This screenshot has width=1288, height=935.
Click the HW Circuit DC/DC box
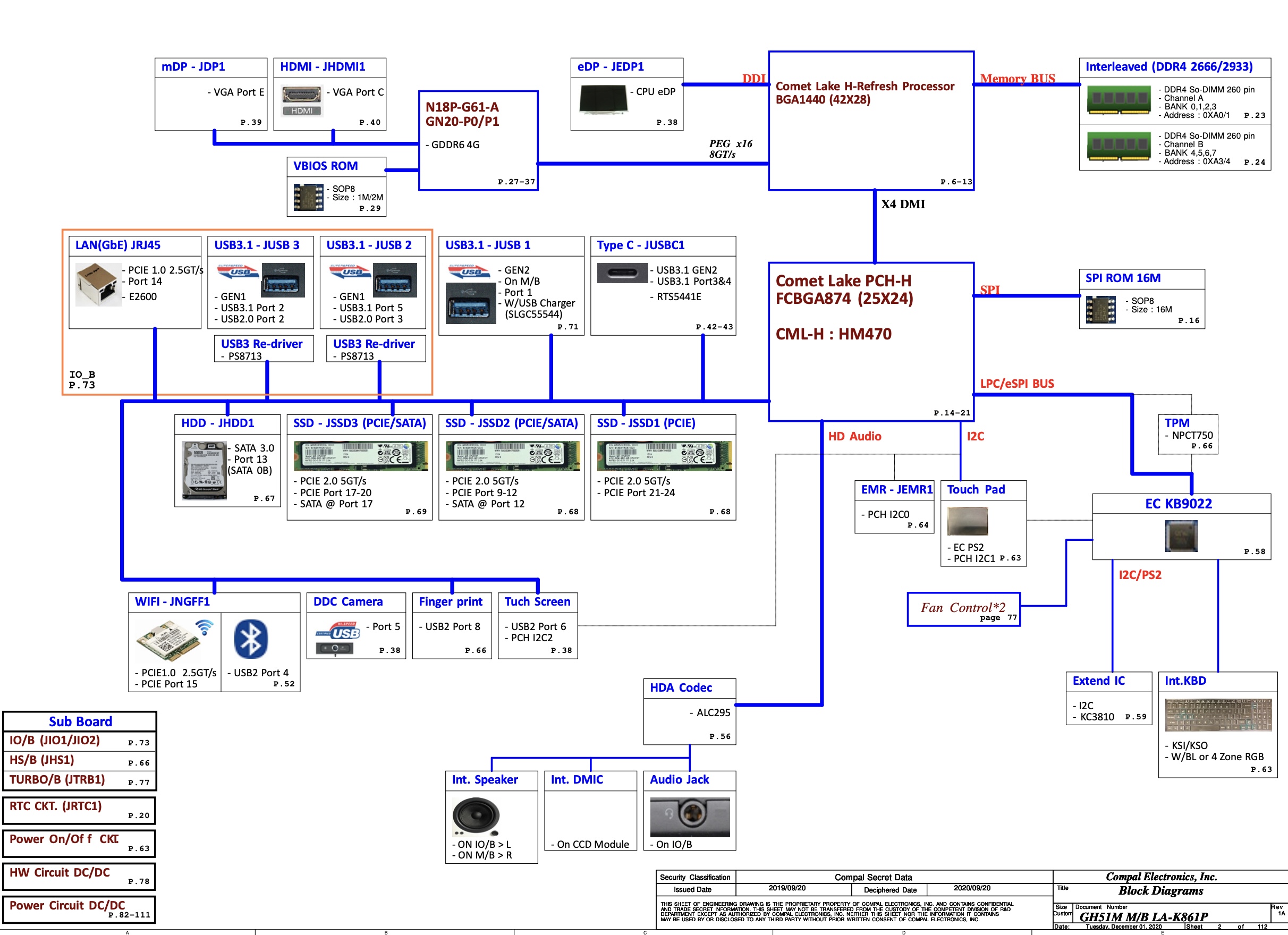tap(80, 877)
